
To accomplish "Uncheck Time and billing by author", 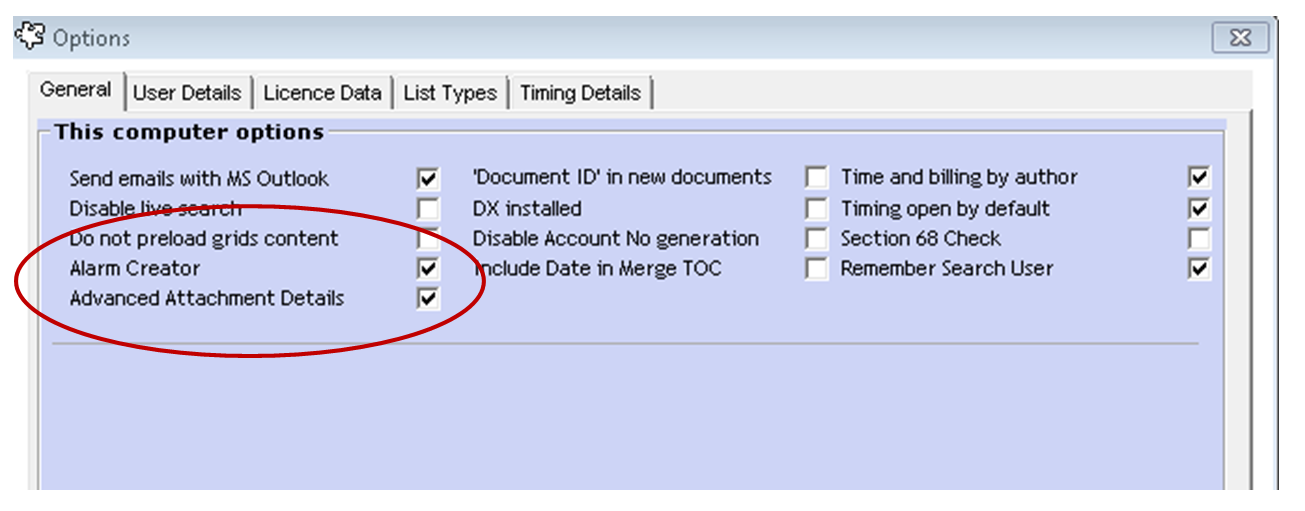I will point(1200,178).
